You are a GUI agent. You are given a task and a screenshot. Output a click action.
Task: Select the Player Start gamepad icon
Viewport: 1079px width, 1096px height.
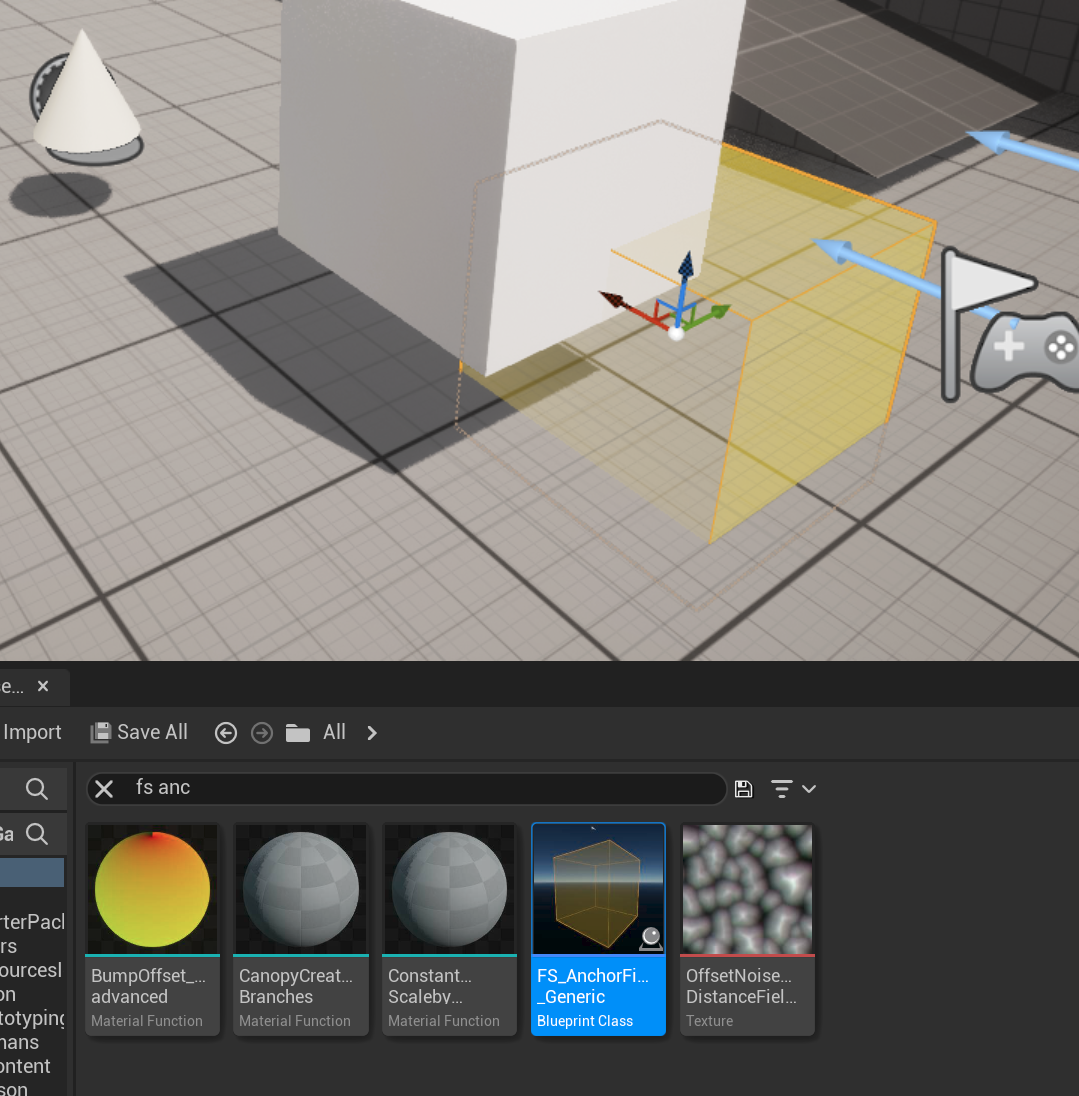click(1025, 349)
